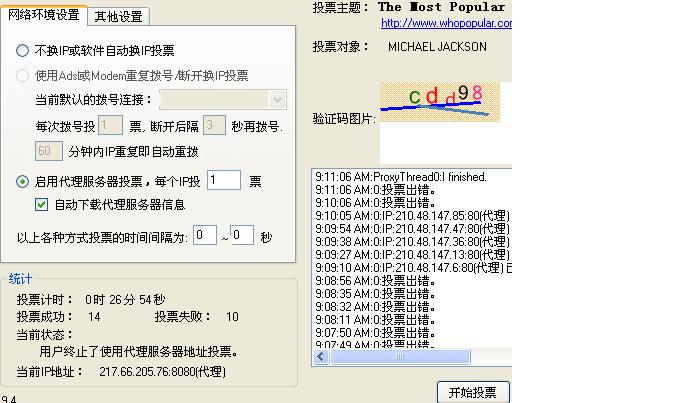Image resolution: width=683 pixels, height=403 pixels.
Task: Click the 断开后隔 seconds field
Action: point(213,126)
